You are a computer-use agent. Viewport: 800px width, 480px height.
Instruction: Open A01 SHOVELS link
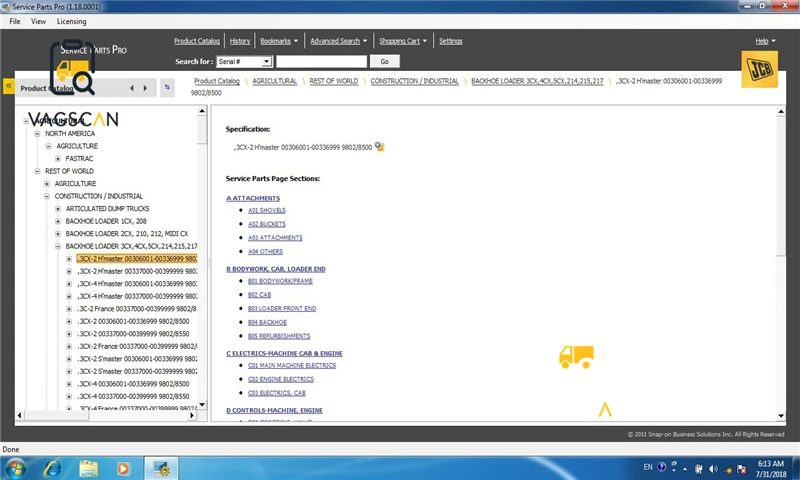pyautogui.click(x=267, y=210)
